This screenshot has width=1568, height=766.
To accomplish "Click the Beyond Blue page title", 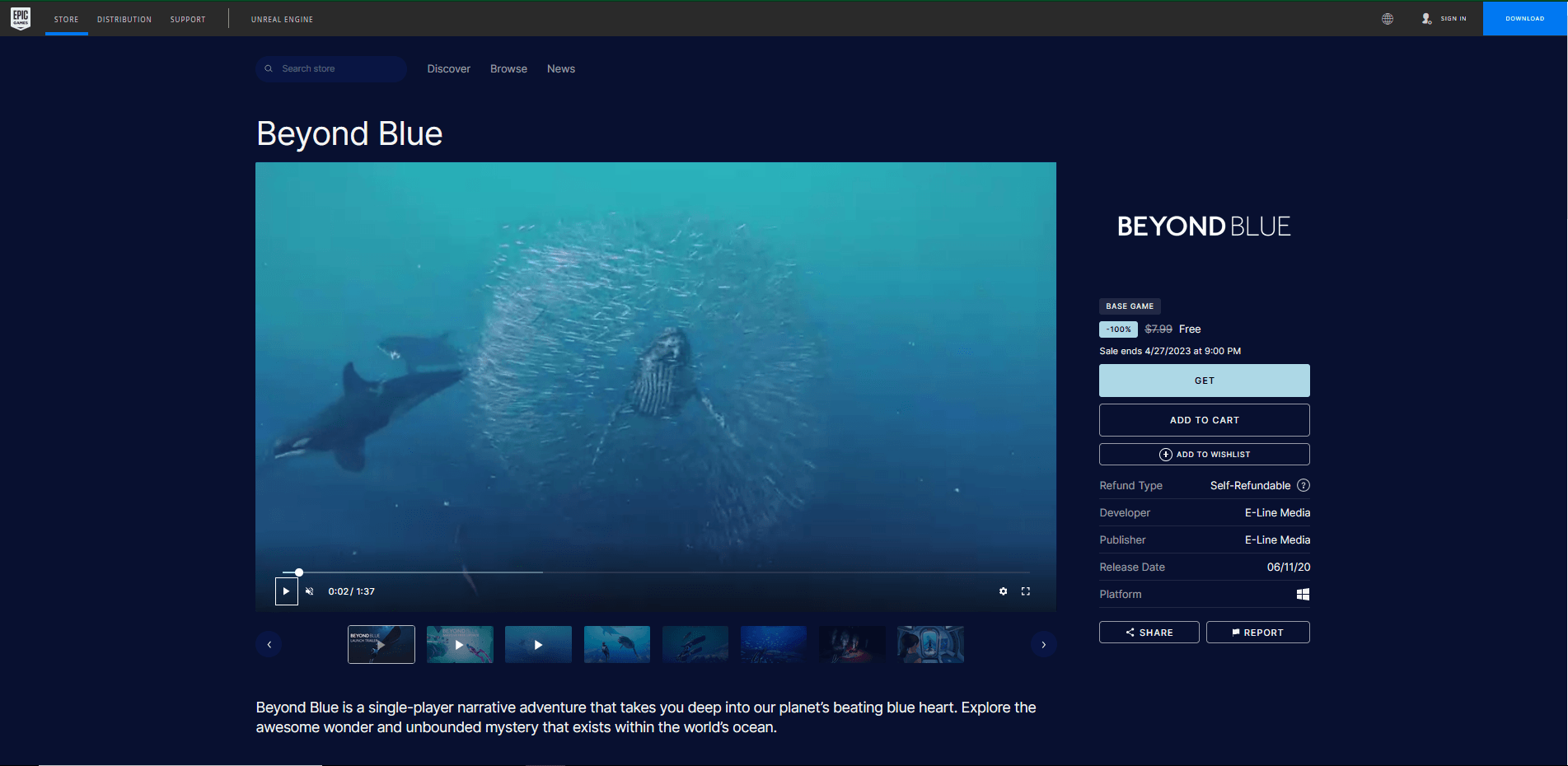I will pyautogui.click(x=349, y=134).
